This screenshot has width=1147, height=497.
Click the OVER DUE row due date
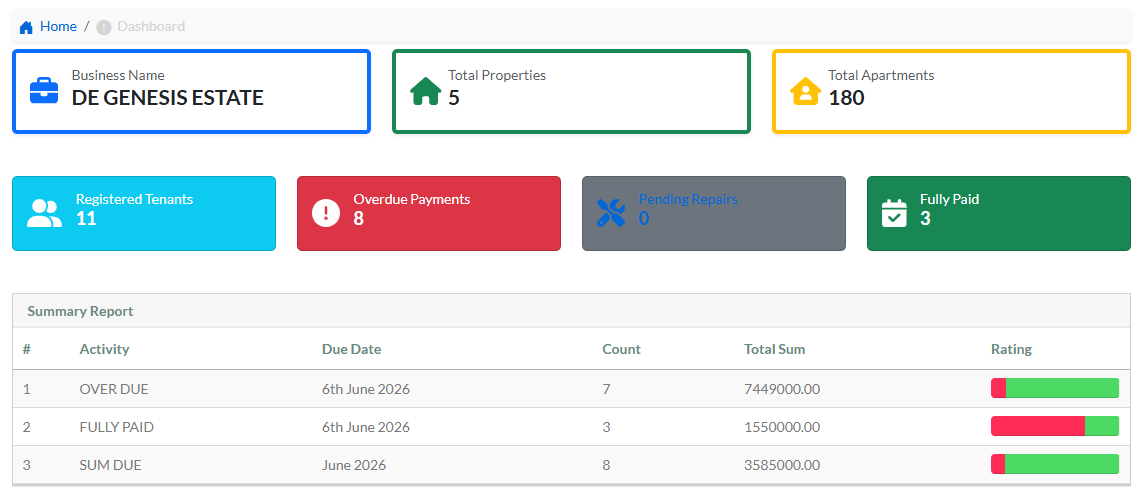(366, 389)
